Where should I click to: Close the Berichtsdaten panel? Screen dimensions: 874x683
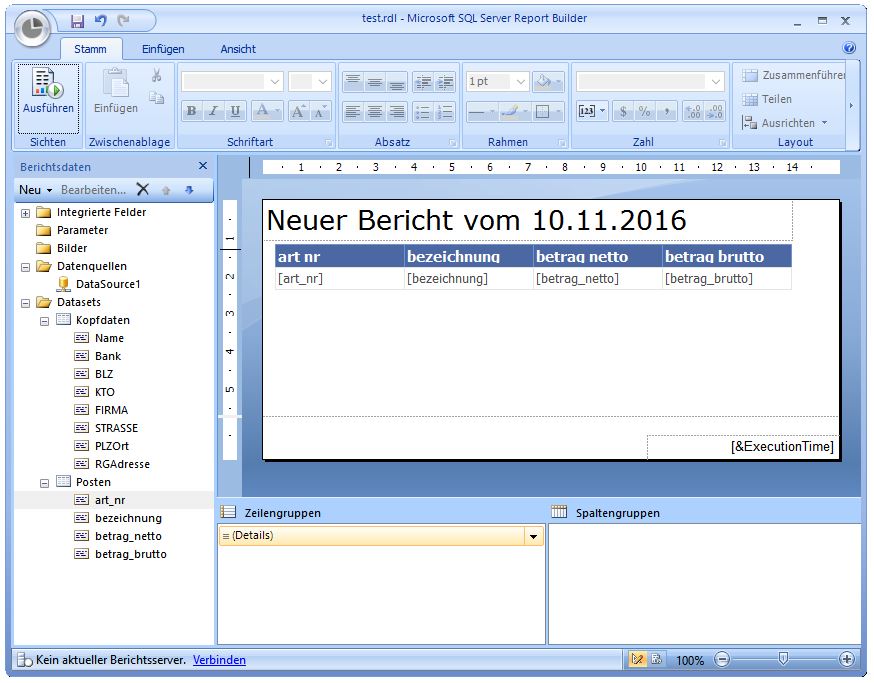coord(203,166)
